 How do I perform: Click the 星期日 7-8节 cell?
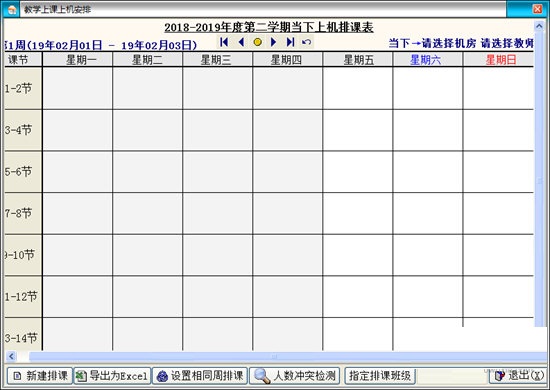[x=498, y=213]
